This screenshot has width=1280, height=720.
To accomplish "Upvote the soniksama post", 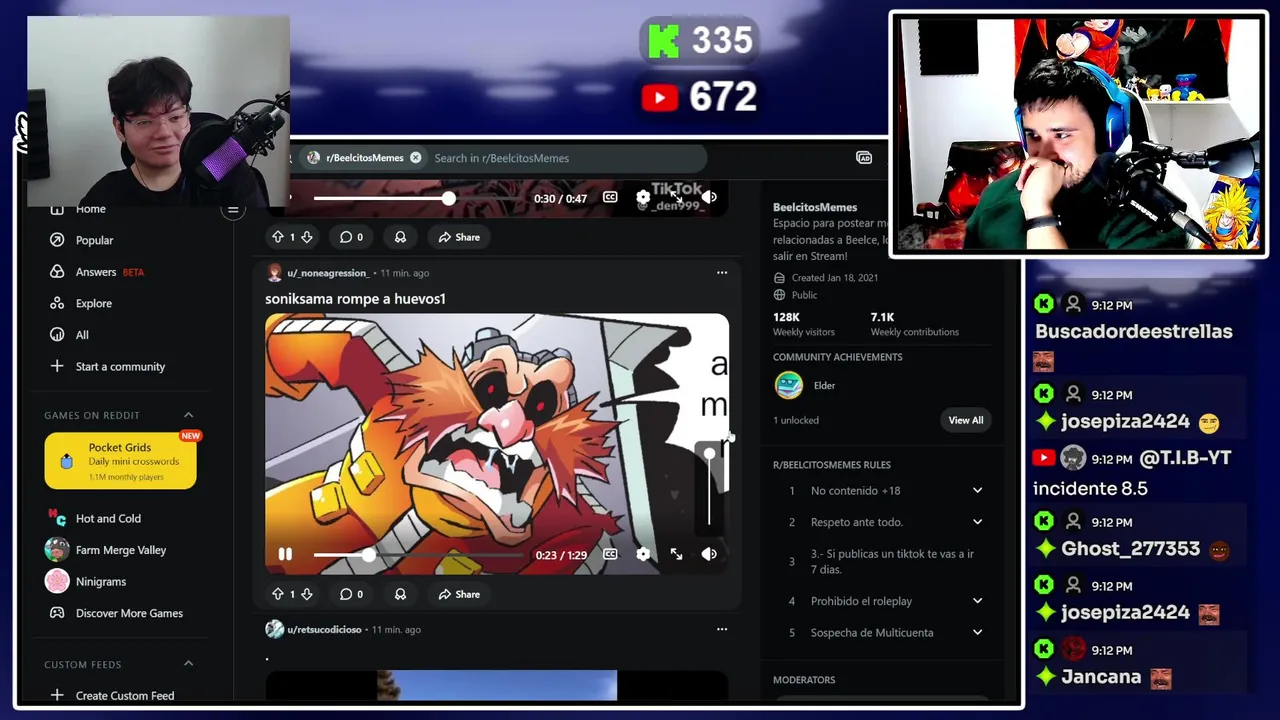I will tap(277, 594).
